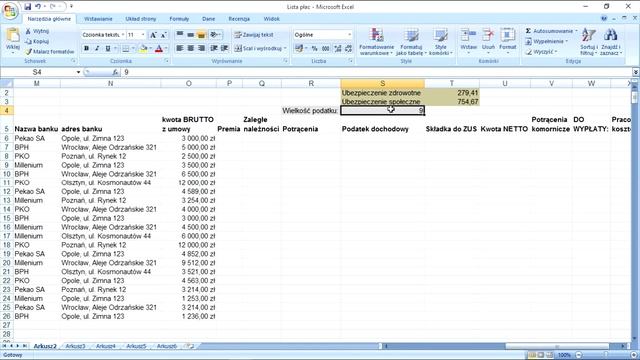Select column O header
Screen dimensions: 640x360
click(x=189, y=84)
